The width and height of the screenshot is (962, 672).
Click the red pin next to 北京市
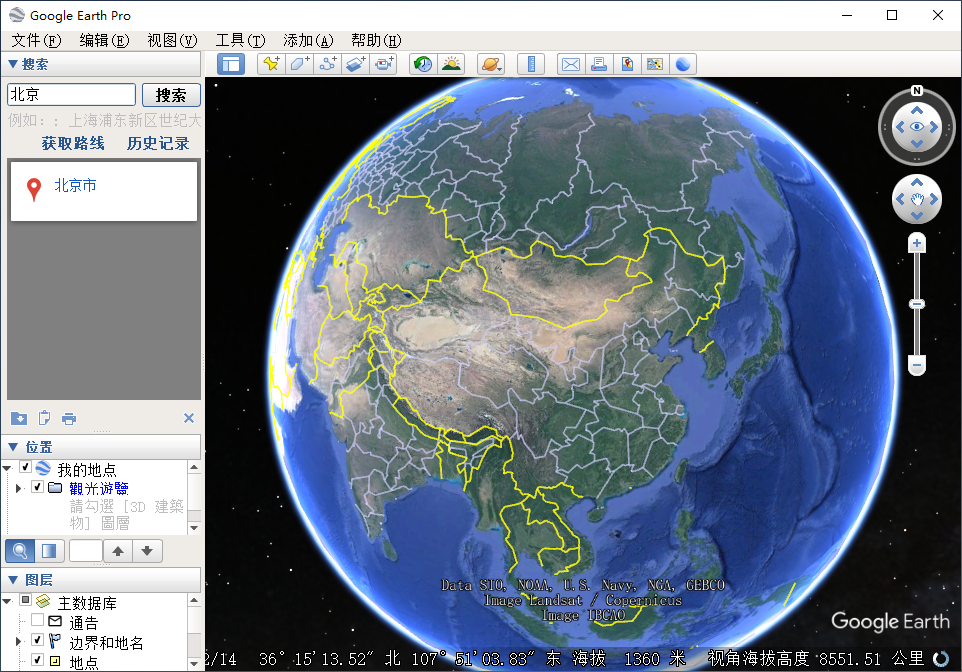tap(34, 189)
